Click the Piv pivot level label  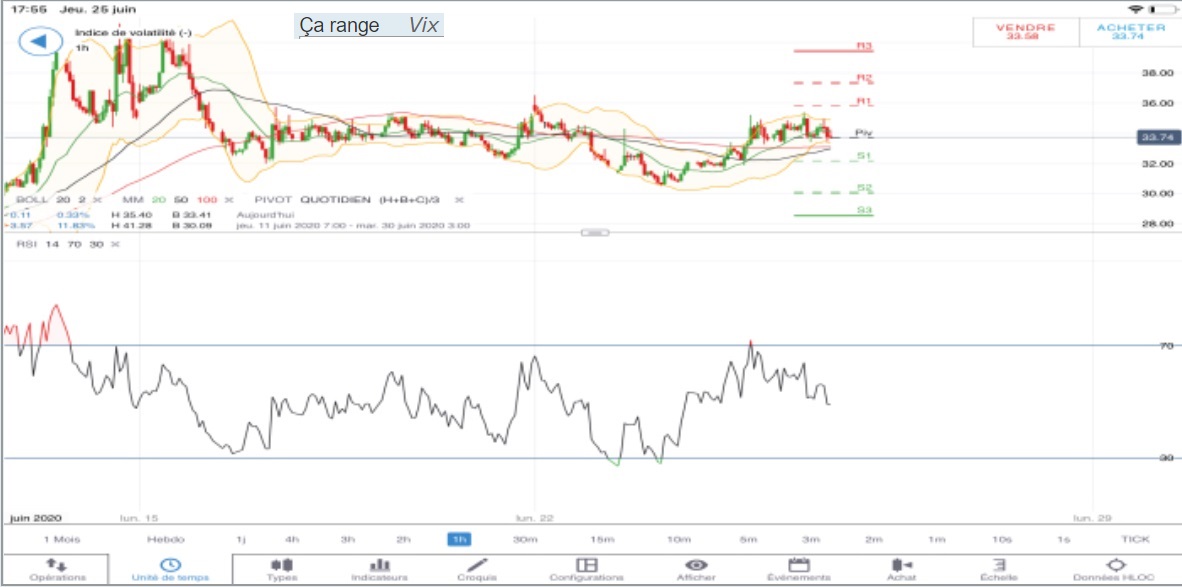(864, 133)
